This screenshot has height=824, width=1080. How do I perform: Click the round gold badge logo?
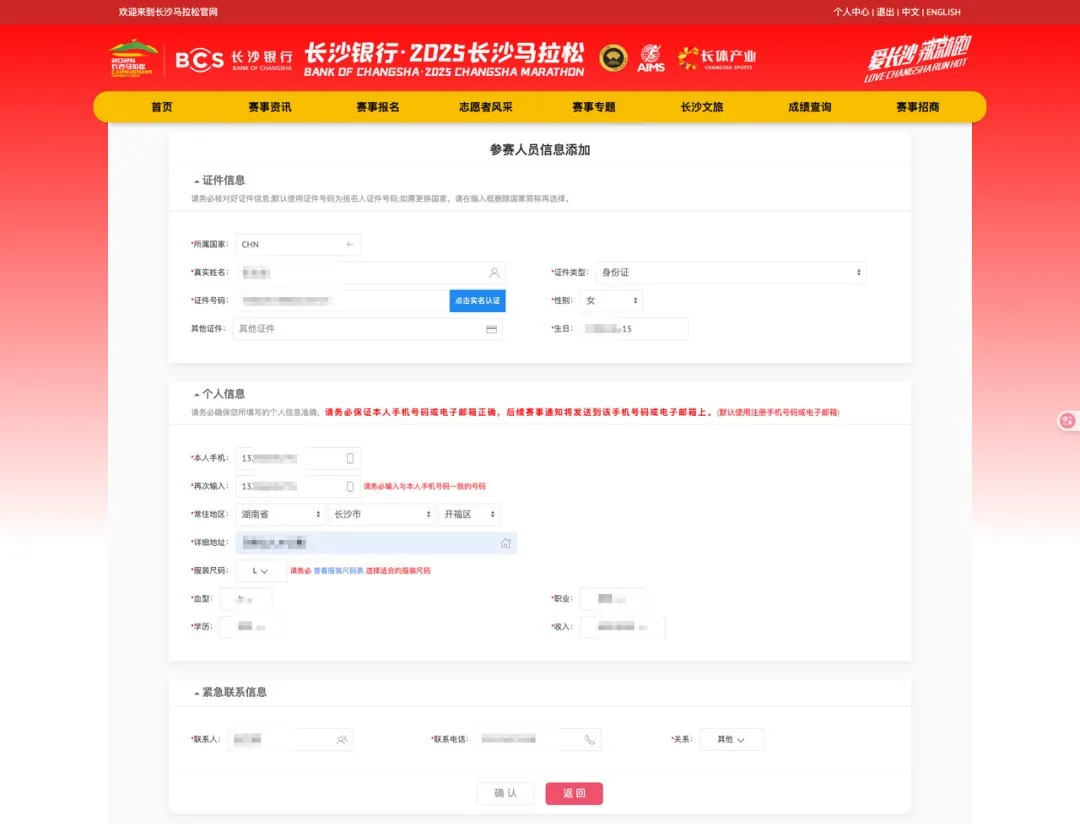[613, 59]
